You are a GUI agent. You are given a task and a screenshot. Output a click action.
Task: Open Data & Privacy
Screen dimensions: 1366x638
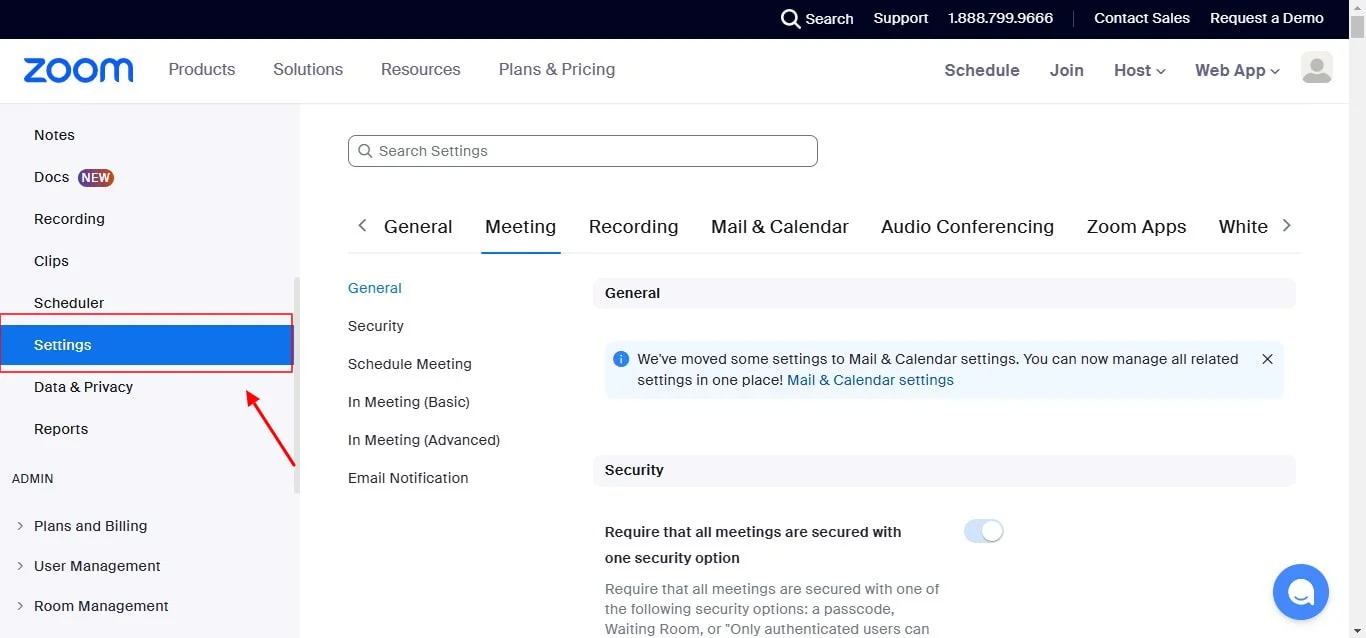click(x=83, y=387)
